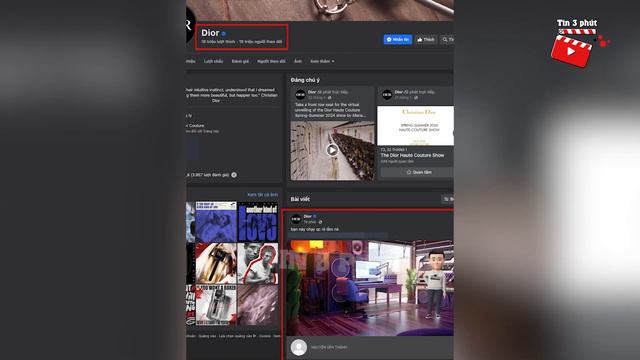The image size is (640, 360).
Task: Click Dior verified badge icon
Action: pyautogui.click(x=223, y=33)
